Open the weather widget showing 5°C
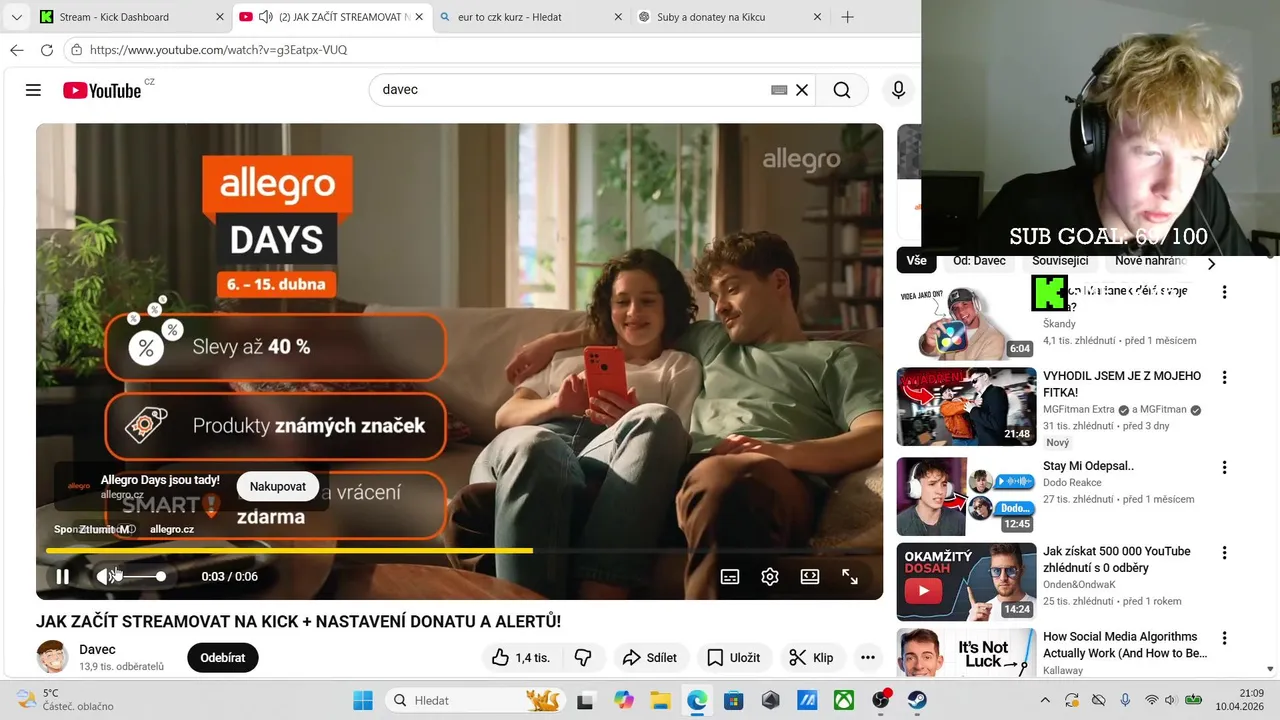This screenshot has height=720, width=1280. pos(66,700)
